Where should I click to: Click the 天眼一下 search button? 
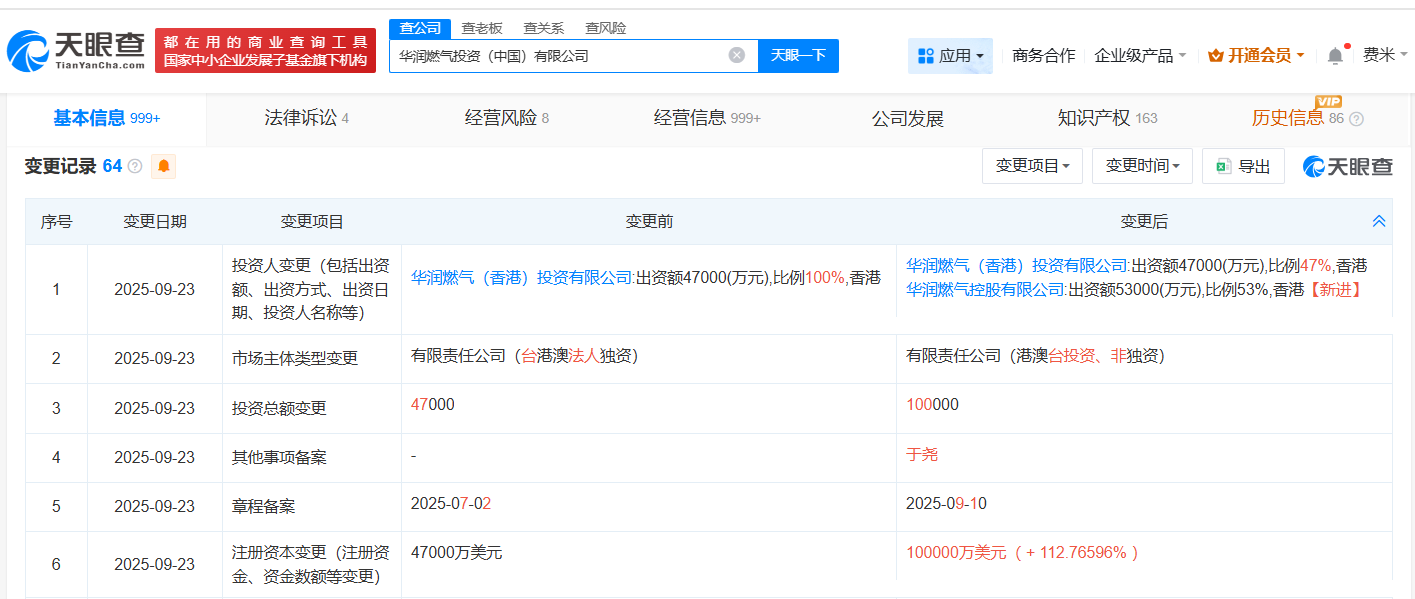coord(799,55)
